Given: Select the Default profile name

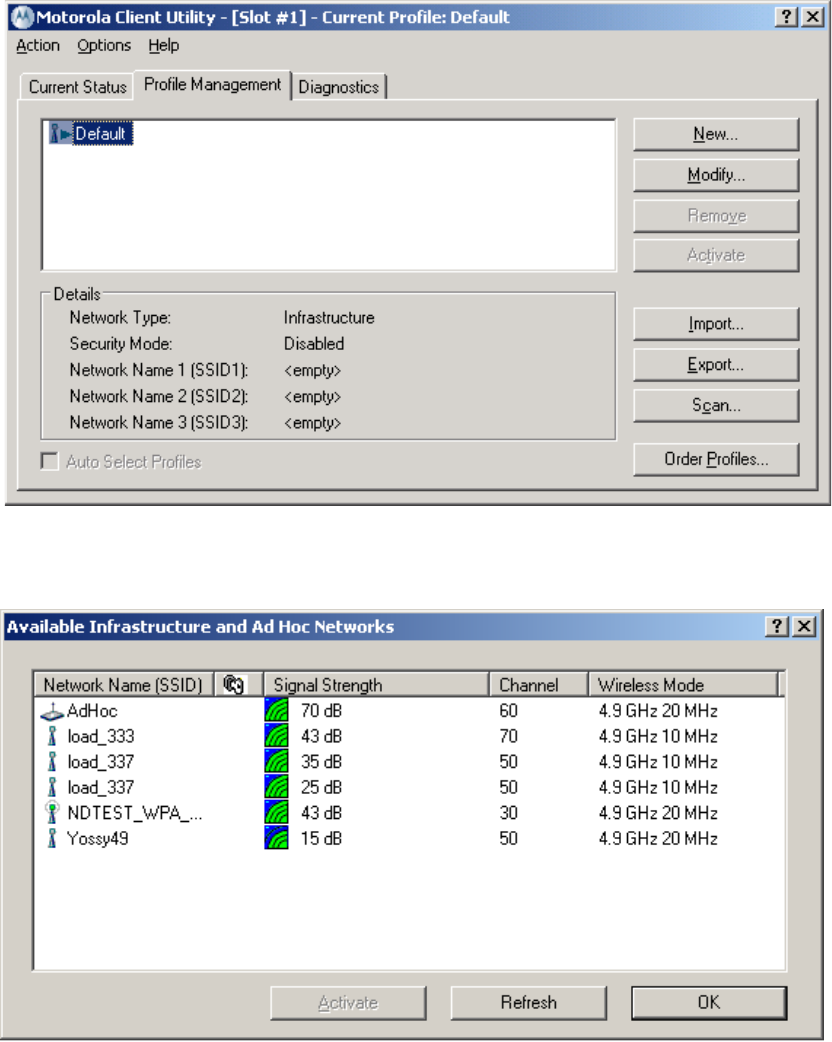Looking at the screenshot, I should (x=101, y=134).
